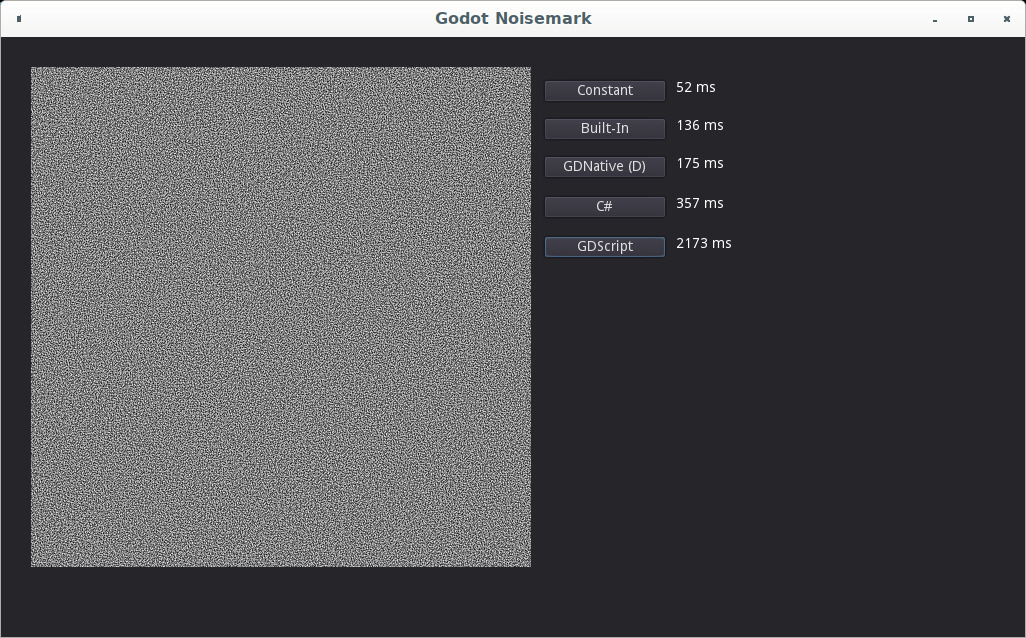
Task: Run the GDNative (D) benchmark
Action: pyautogui.click(x=604, y=166)
